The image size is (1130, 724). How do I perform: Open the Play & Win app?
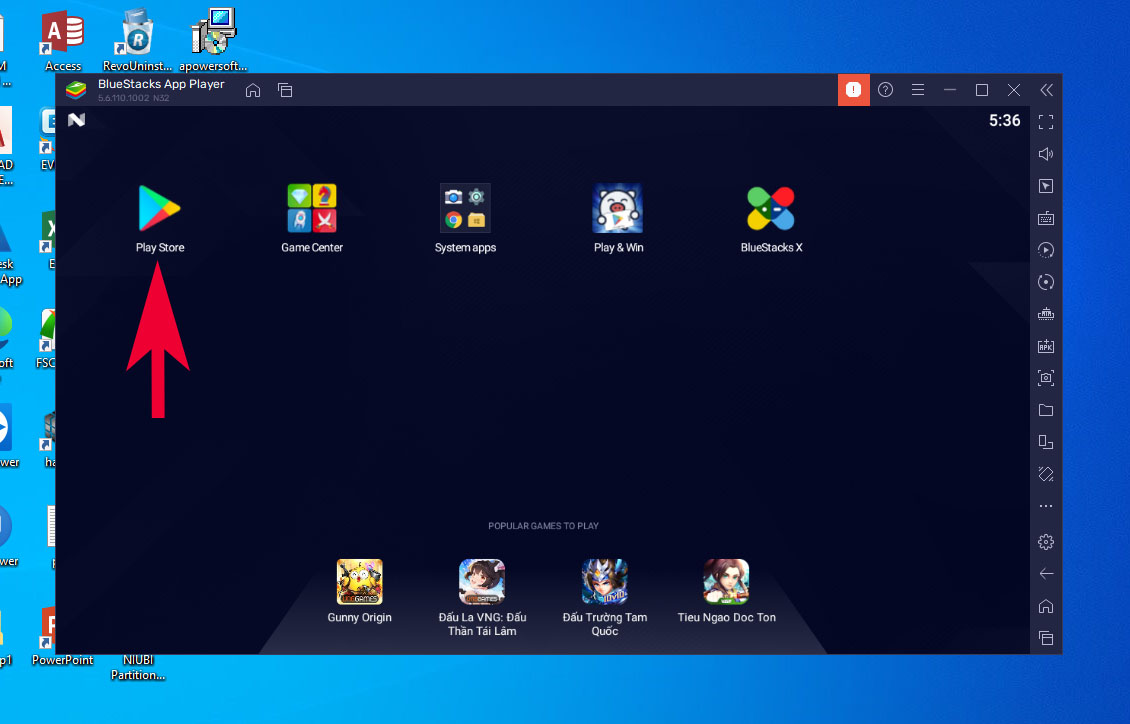[x=617, y=209]
